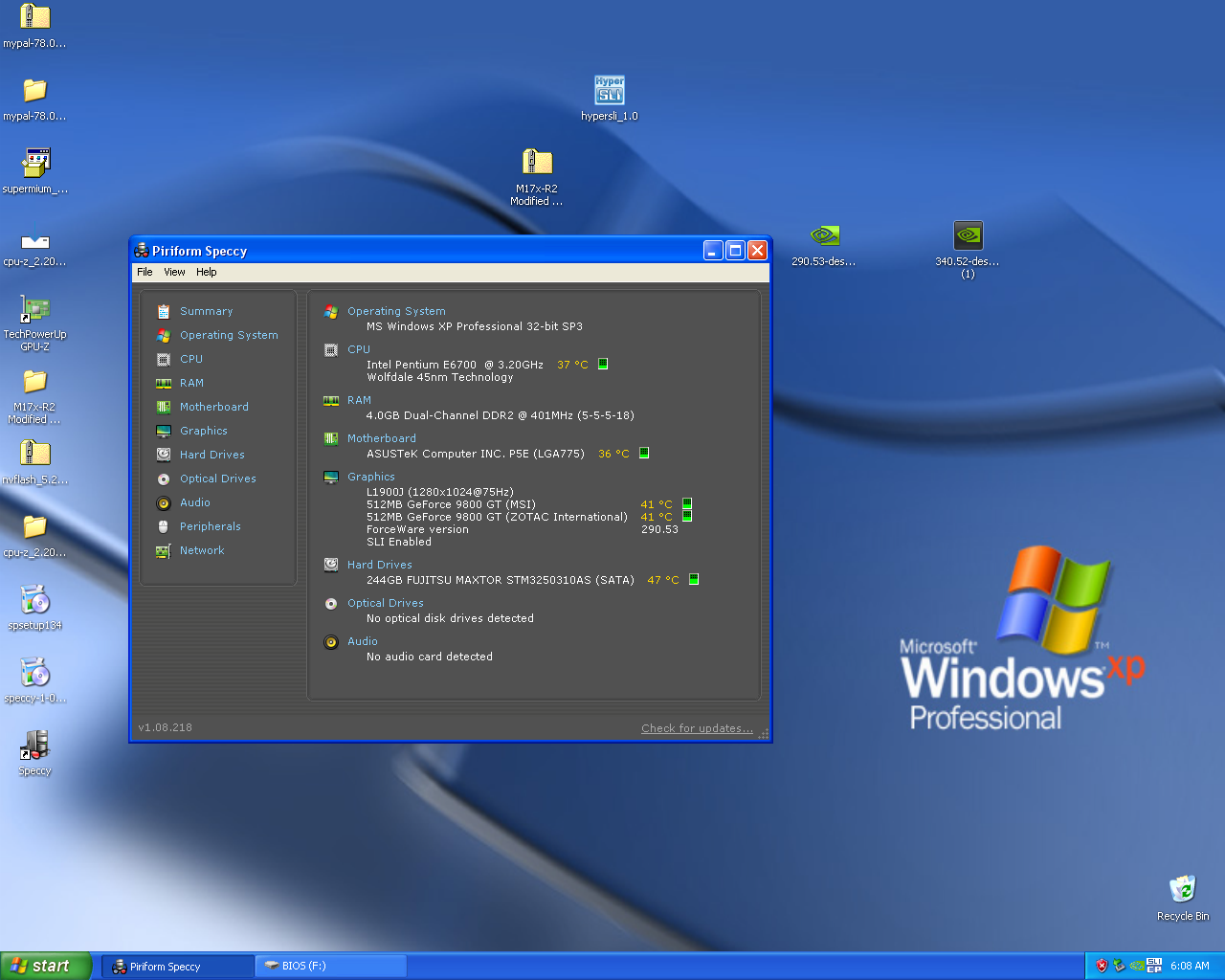Open the Summary section in Speccy sidebar
Viewport: 1225px width, 980px height.
pyautogui.click(x=206, y=311)
